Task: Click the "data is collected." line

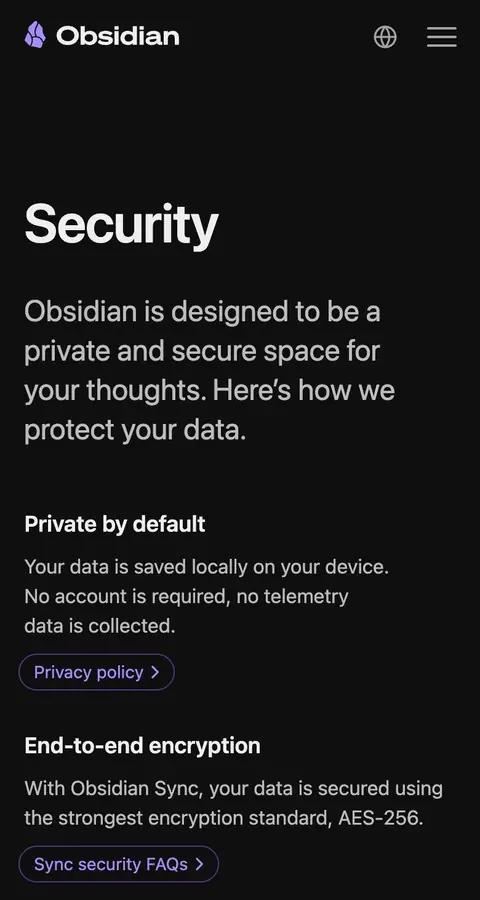Action: pos(100,626)
